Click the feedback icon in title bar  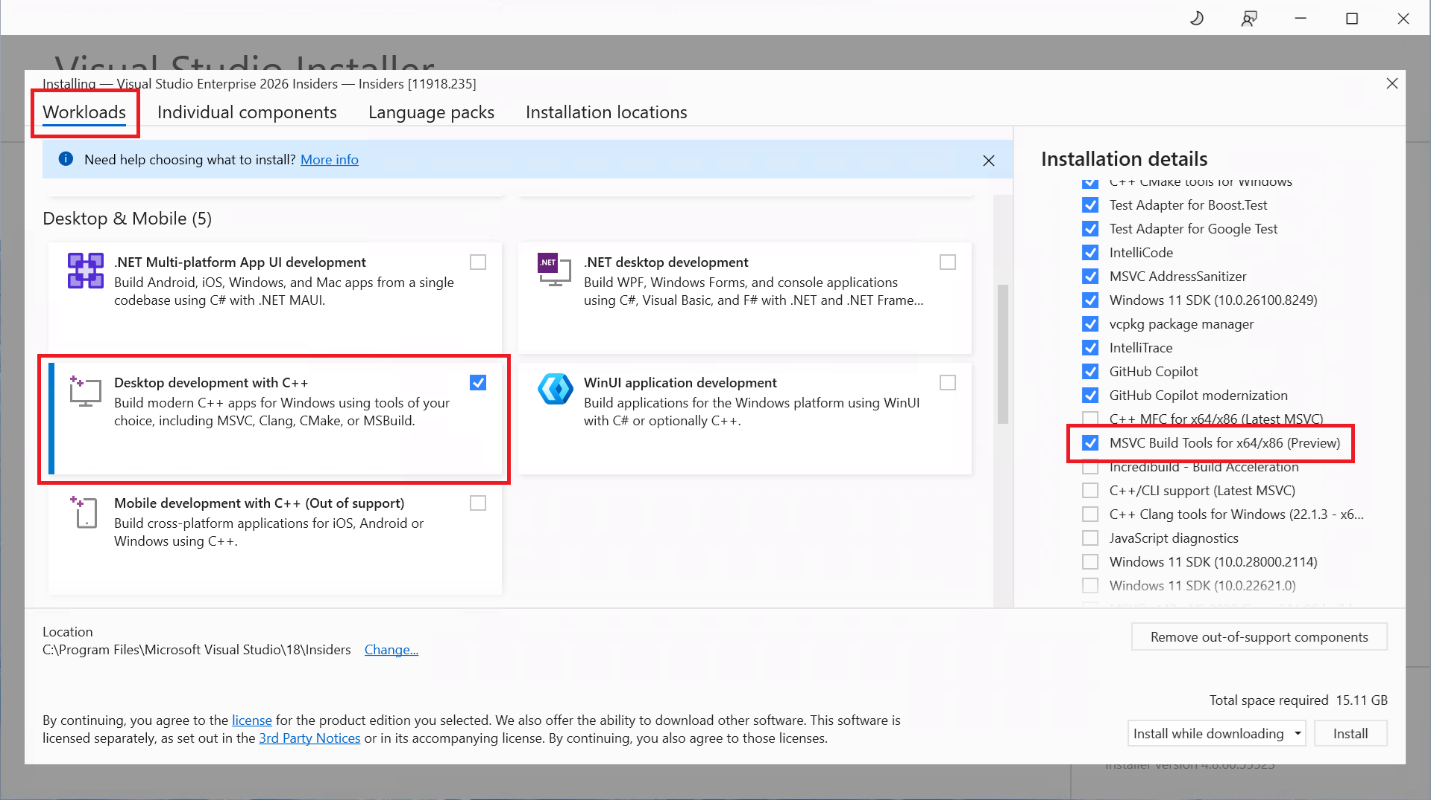[1248, 18]
